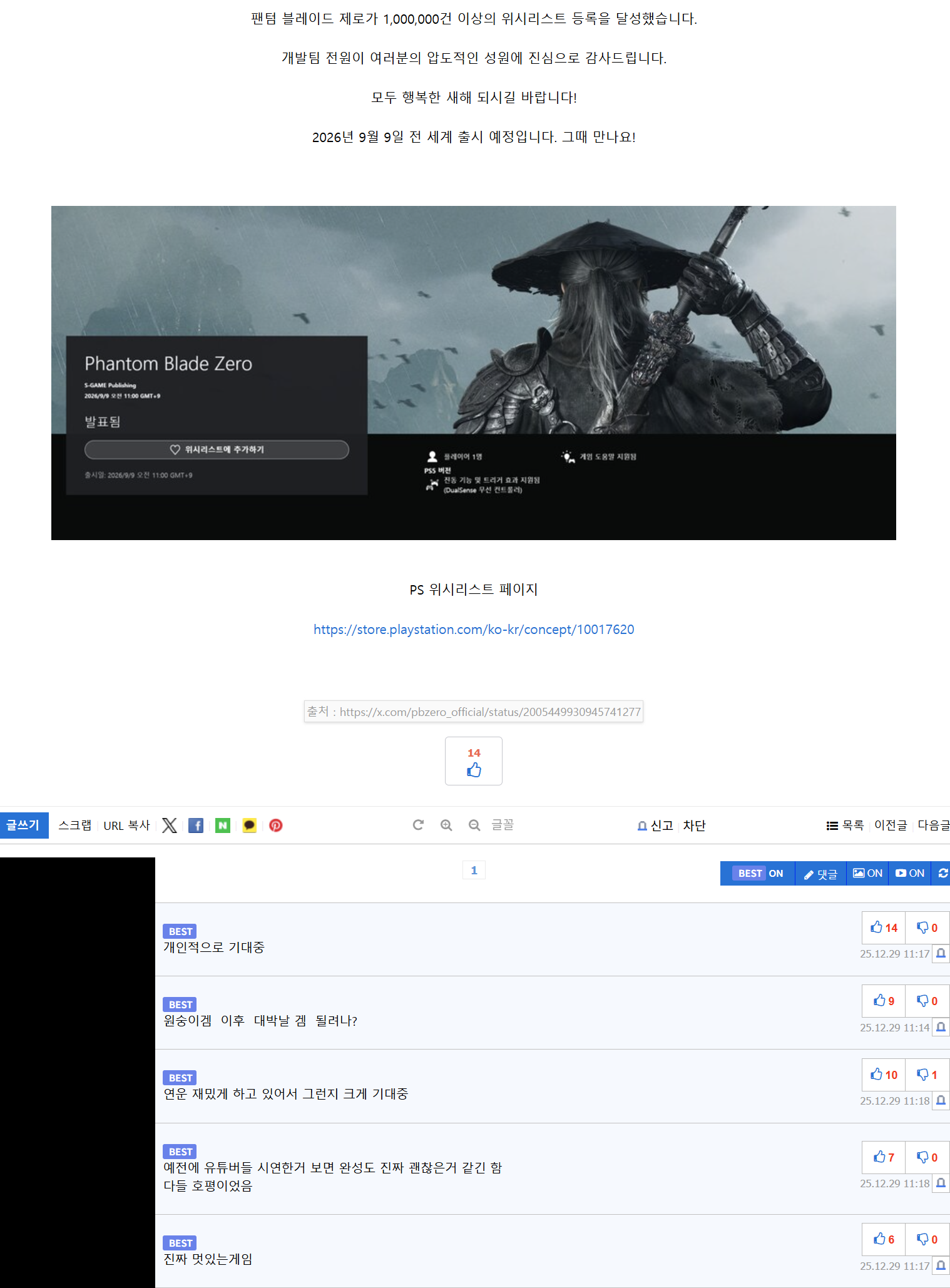Image resolution: width=950 pixels, height=1288 pixels.
Task: Share via the KakaoTalk icon
Action: pos(249,825)
